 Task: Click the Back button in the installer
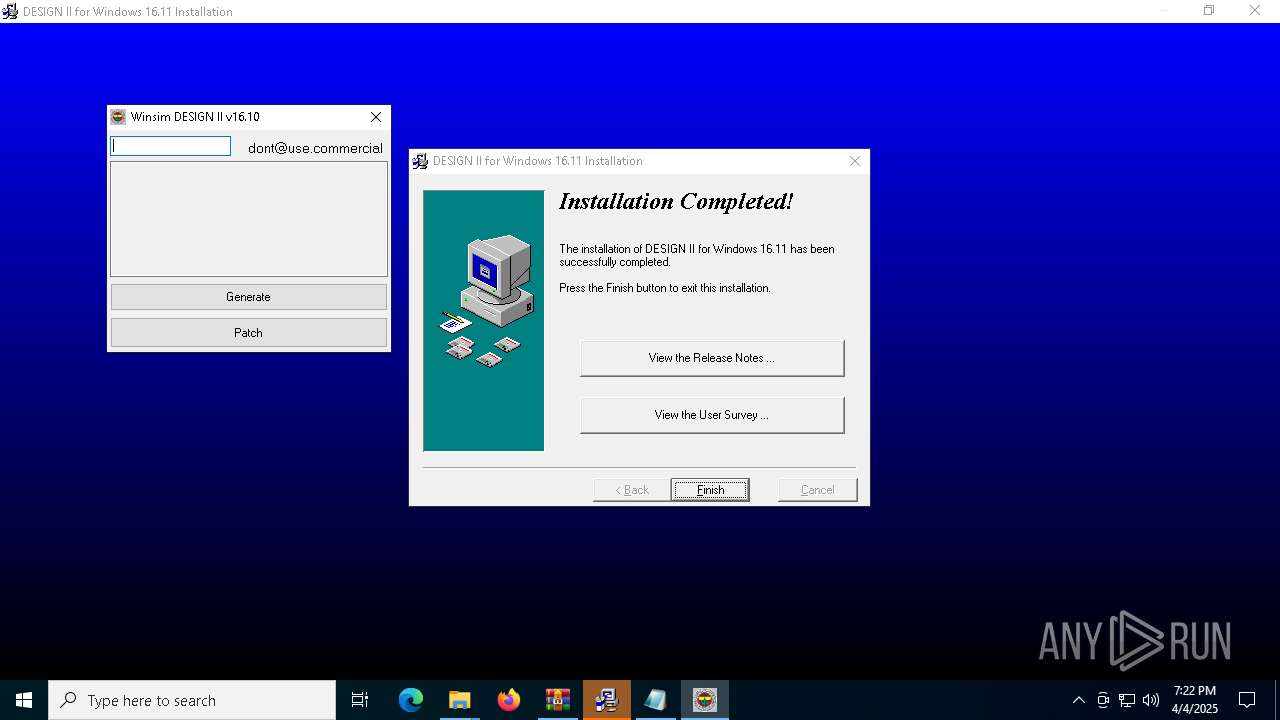click(631, 490)
